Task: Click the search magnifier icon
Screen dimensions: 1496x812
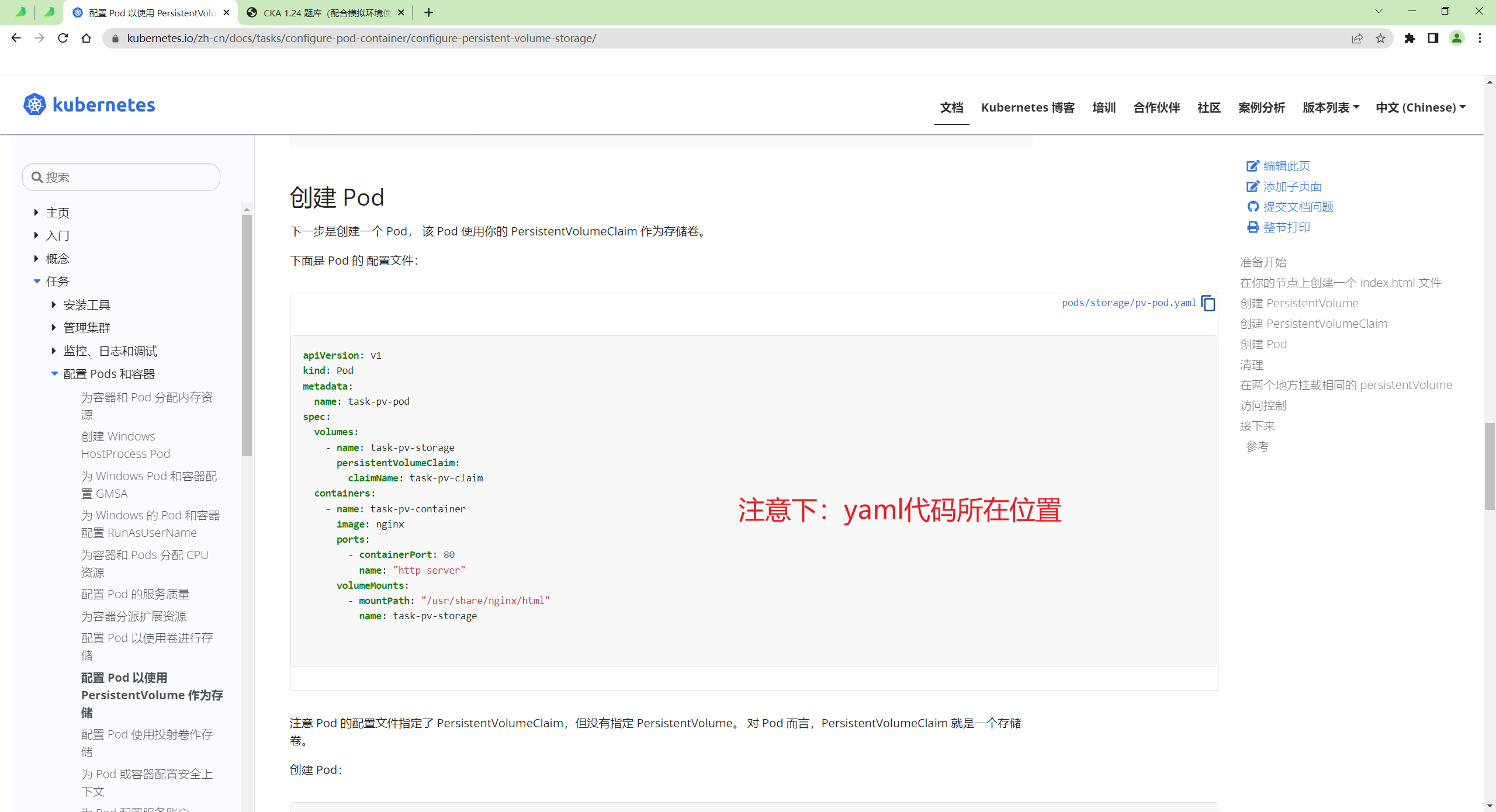Action: (37, 177)
